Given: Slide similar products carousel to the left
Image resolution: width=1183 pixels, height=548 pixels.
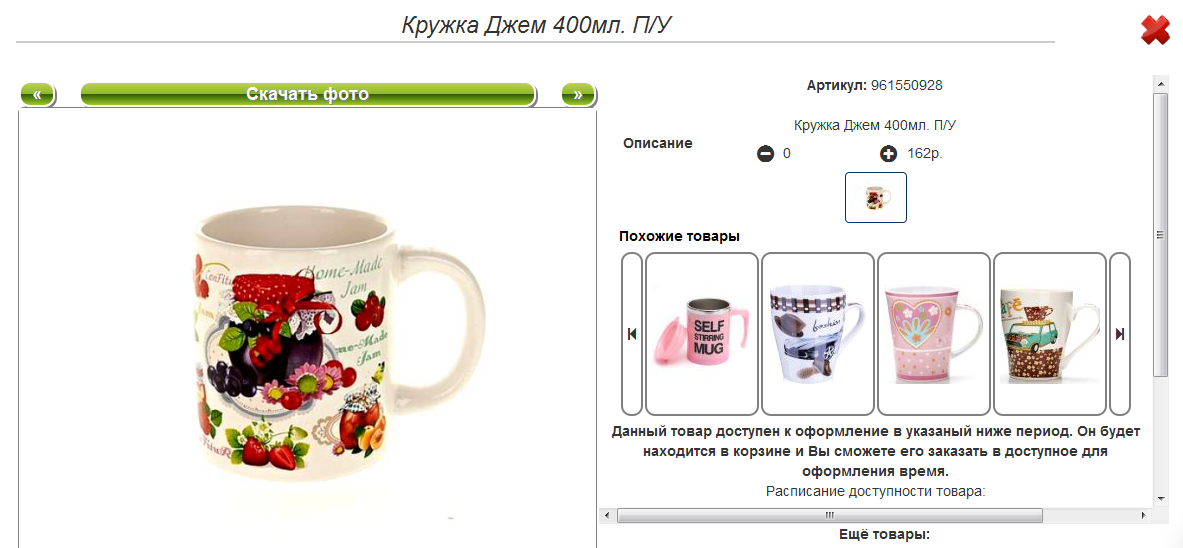Looking at the screenshot, I should coord(631,334).
